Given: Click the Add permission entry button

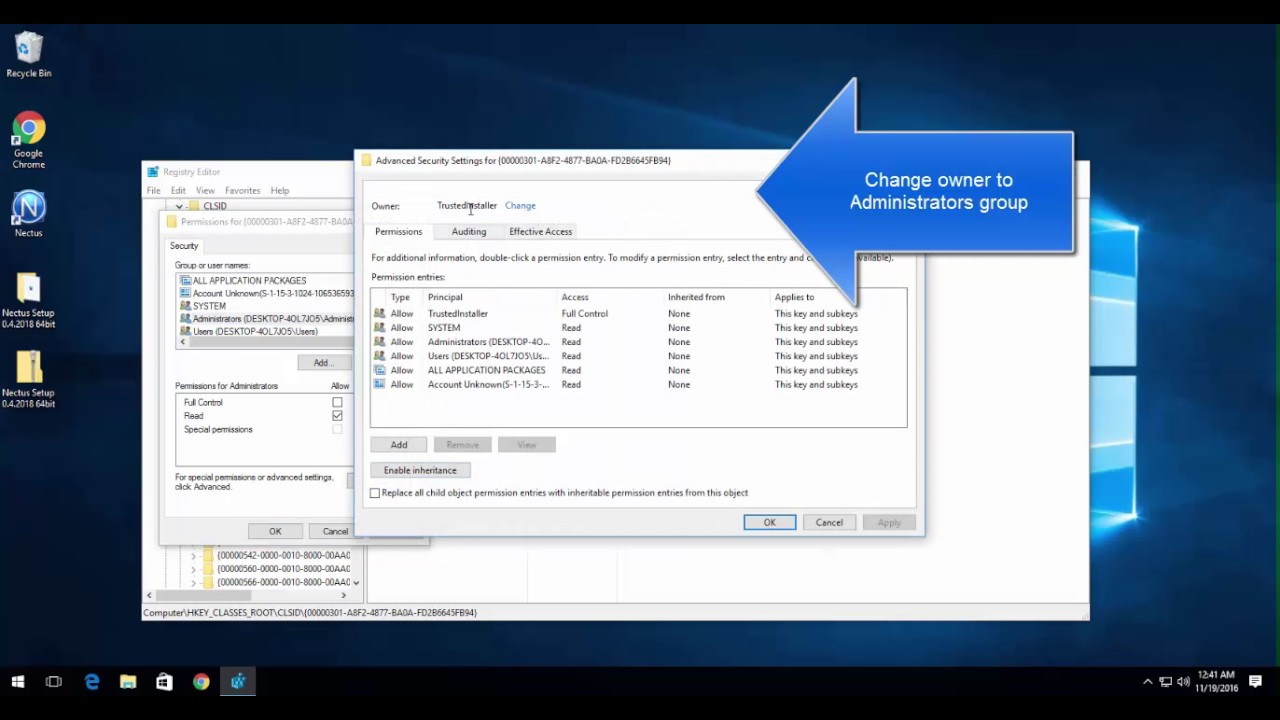Looking at the screenshot, I should coord(399,444).
